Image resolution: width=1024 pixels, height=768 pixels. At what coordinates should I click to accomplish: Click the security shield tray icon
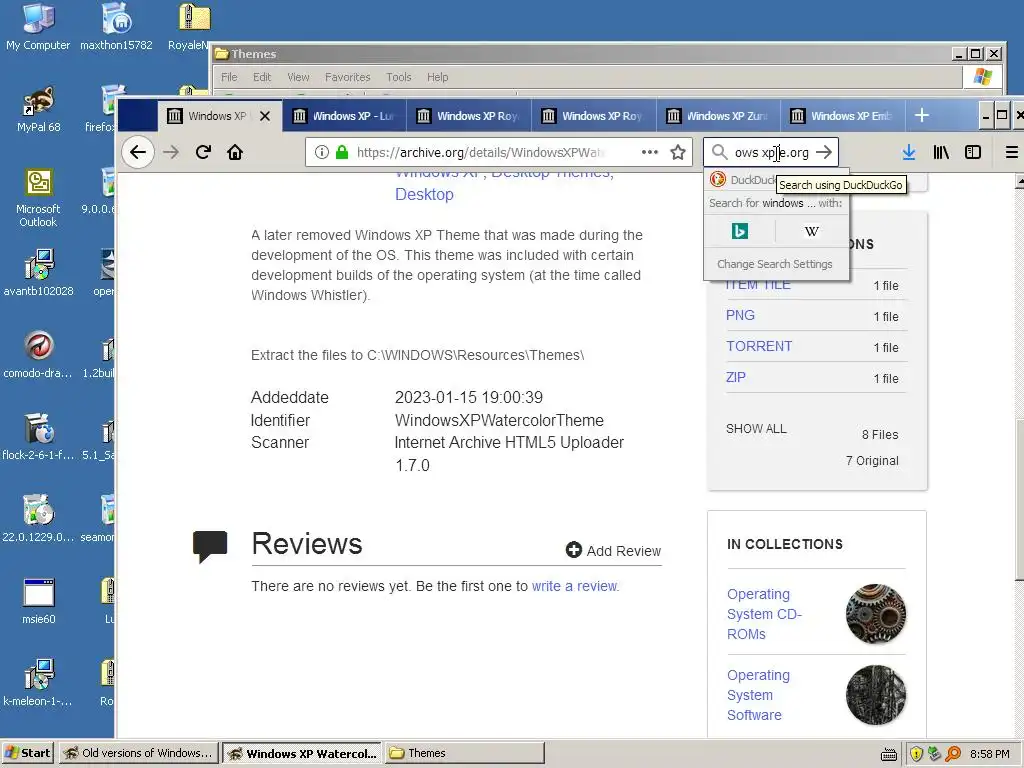[916, 754]
